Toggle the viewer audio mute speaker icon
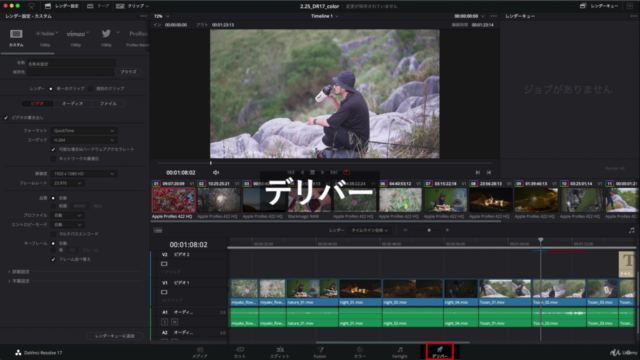This screenshot has height=360, width=640. (216, 173)
